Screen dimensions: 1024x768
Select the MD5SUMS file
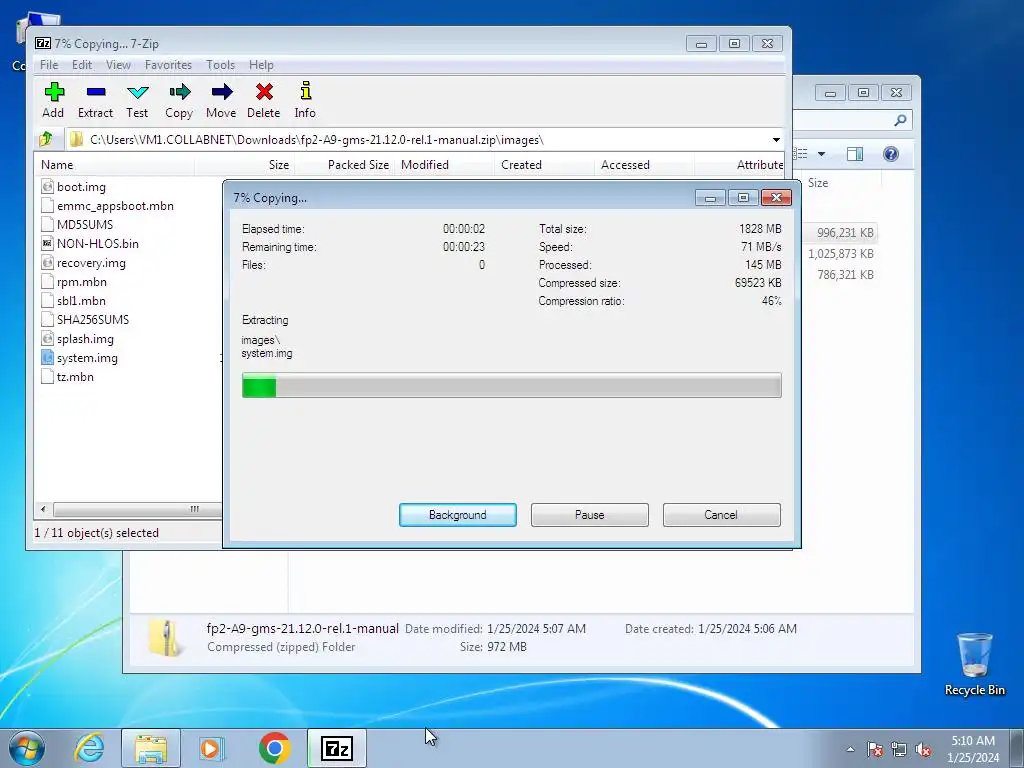point(85,225)
